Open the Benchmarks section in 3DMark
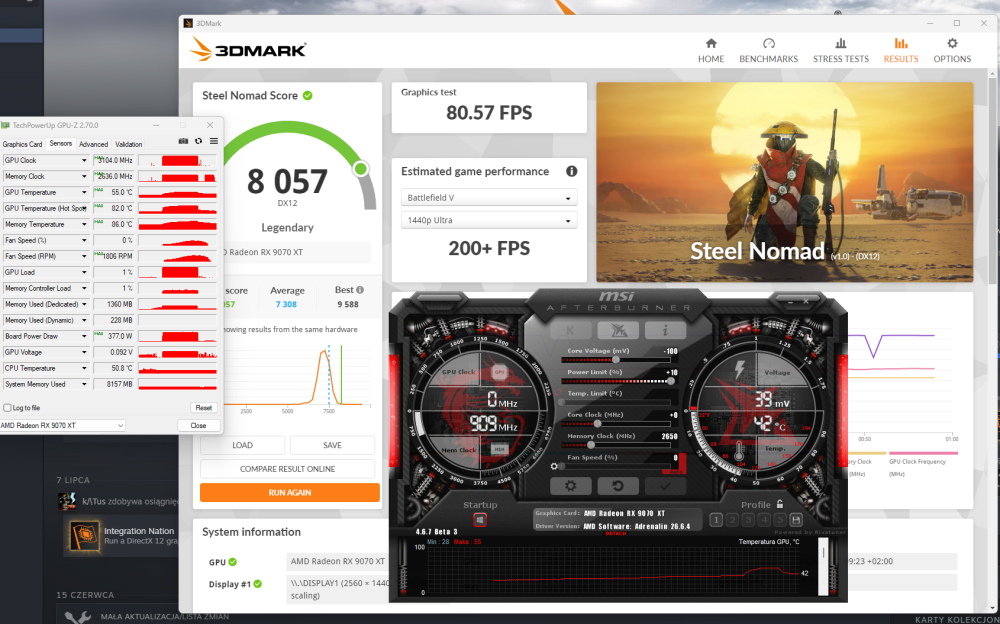 point(768,50)
